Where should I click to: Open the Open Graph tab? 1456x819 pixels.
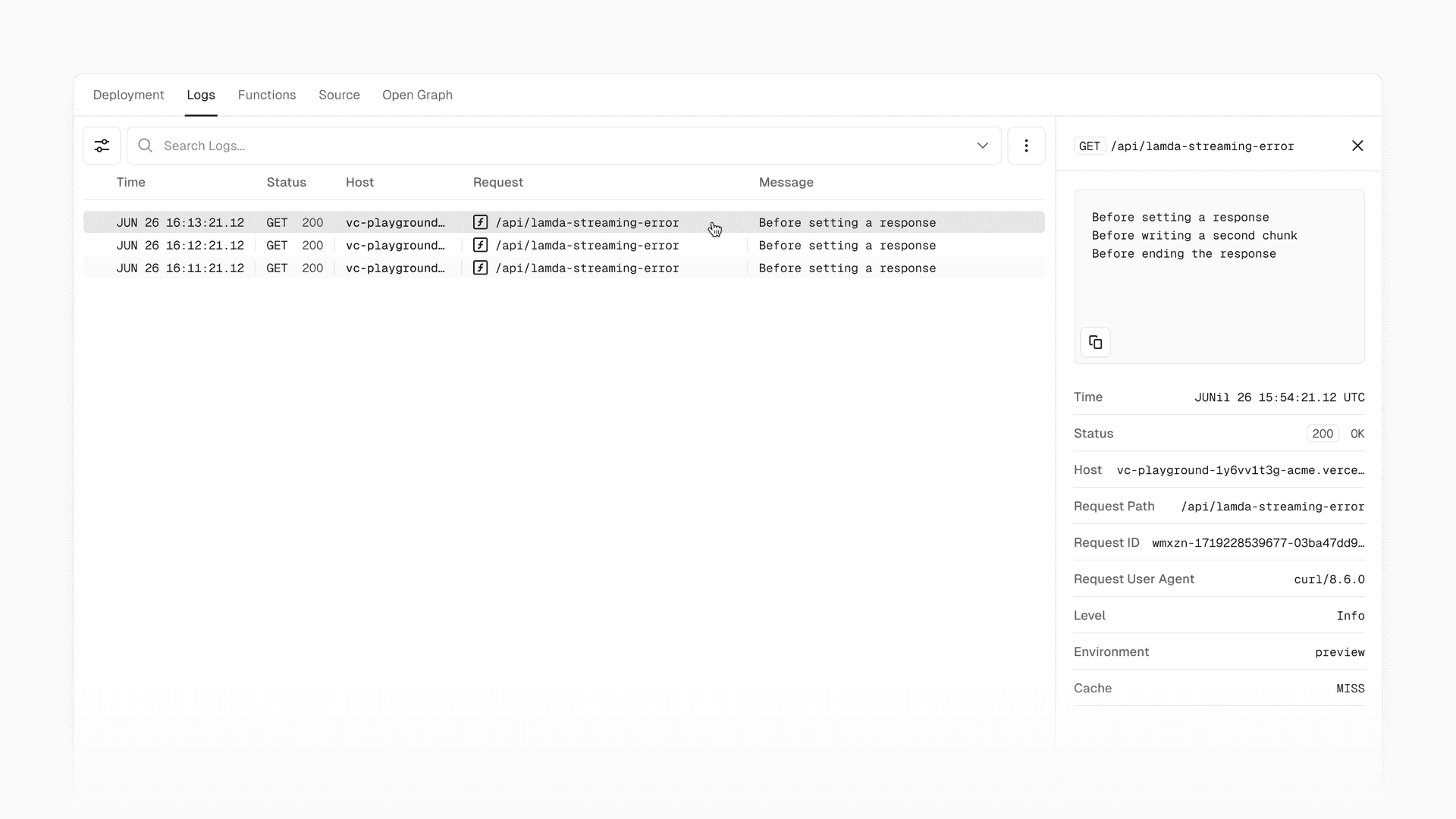pyautogui.click(x=417, y=95)
